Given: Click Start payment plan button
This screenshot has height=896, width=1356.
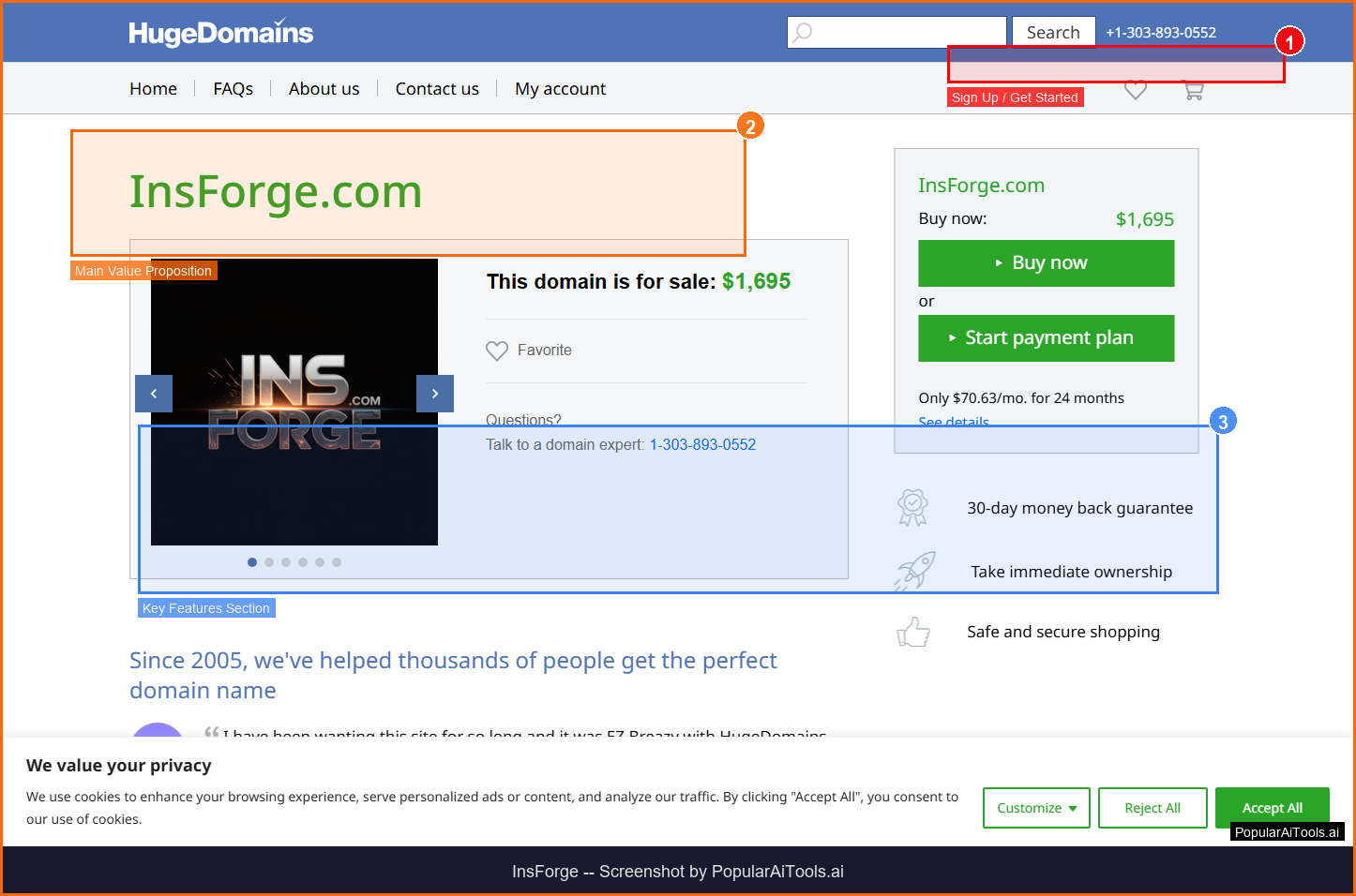Looking at the screenshot, I should 1046,338.
